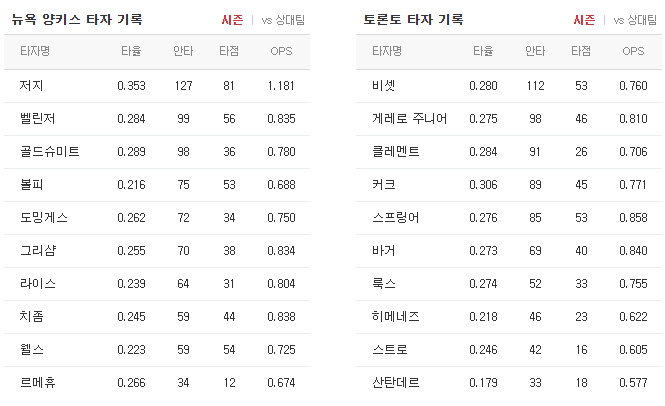This screenshot has height=406, width=665.
Task: Select the 치좀 batter name
Action: click(x=31, y=316)
